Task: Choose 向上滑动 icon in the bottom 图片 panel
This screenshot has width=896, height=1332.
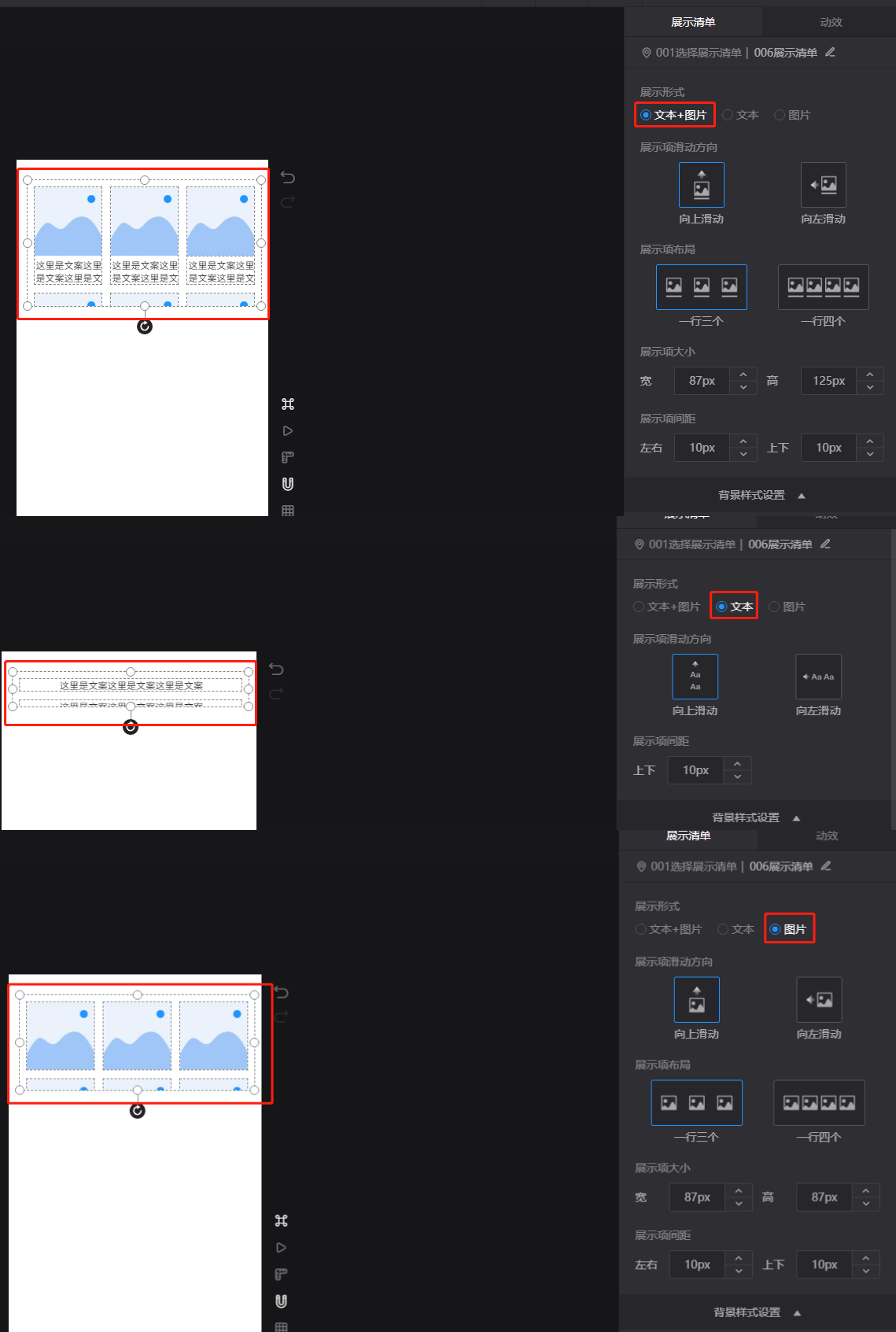Action: pos(697,1000)
